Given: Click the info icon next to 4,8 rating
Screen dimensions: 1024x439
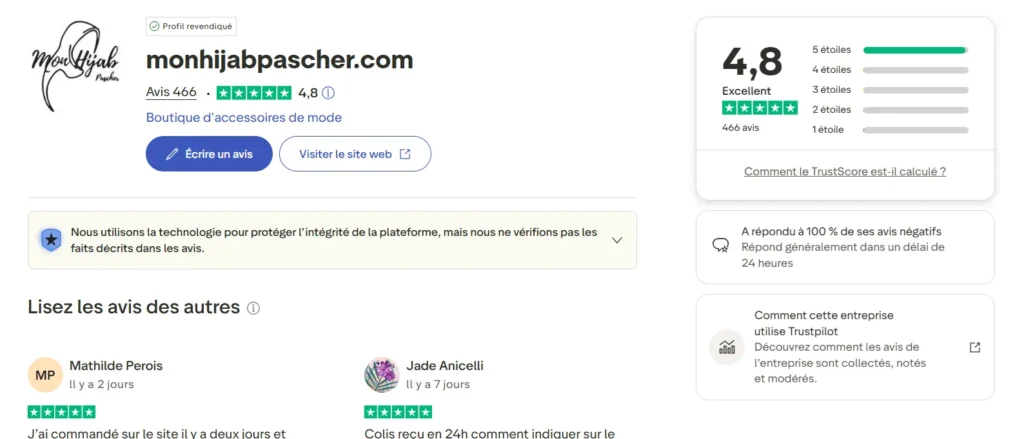Looking at the screenshot, I should [x=328, y=93].
